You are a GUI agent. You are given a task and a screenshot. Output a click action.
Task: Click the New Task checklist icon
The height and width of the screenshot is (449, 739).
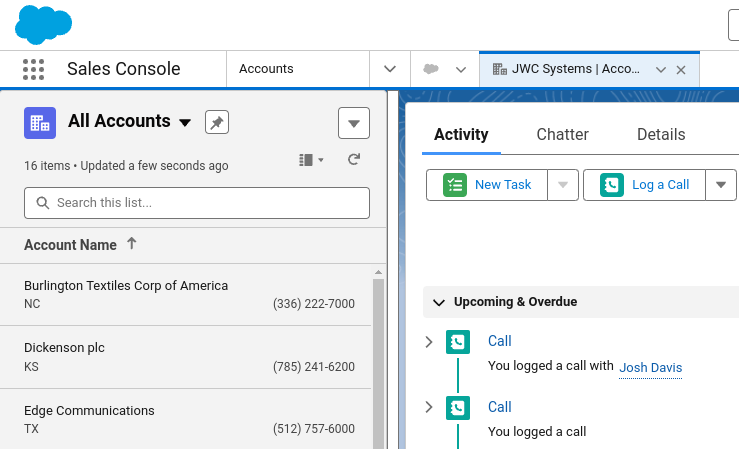click(455, 185)
